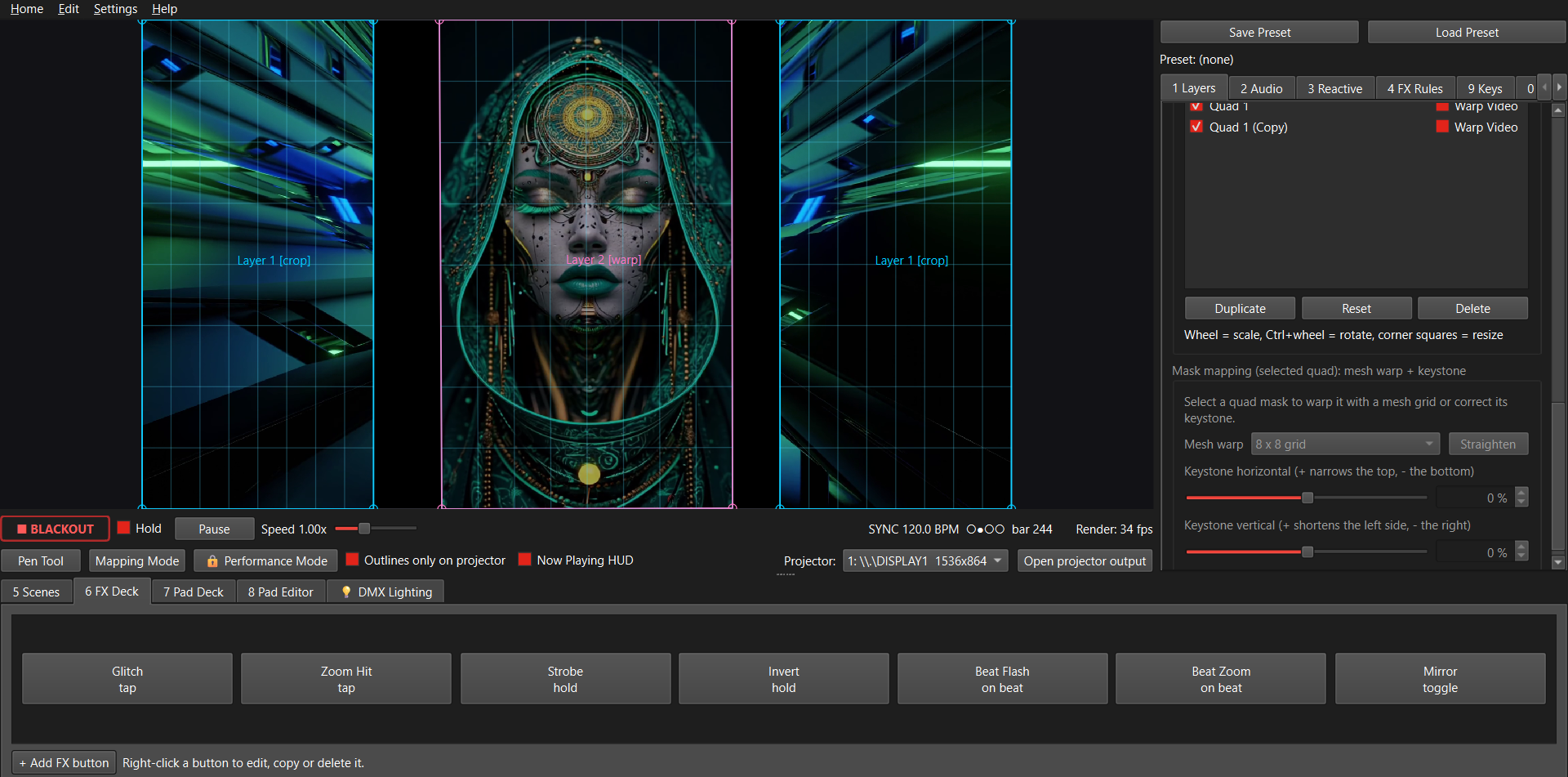Screen dimensions: 1568x777
Task: Decrease Keystone vertical with spinner down arrow
Action: (x=1521, y=556)
